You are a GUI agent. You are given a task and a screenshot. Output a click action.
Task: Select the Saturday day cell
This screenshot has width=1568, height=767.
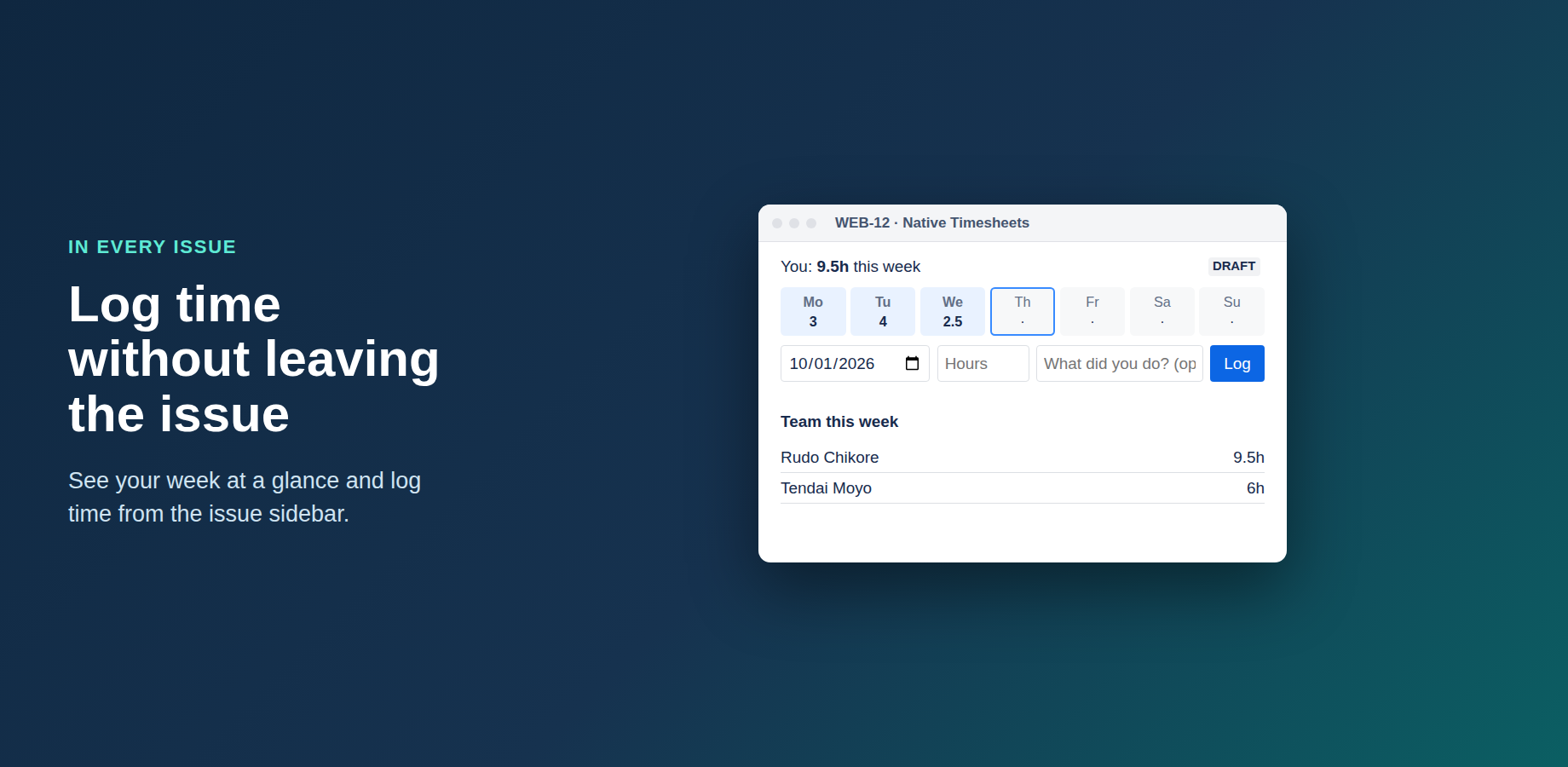1162,312
